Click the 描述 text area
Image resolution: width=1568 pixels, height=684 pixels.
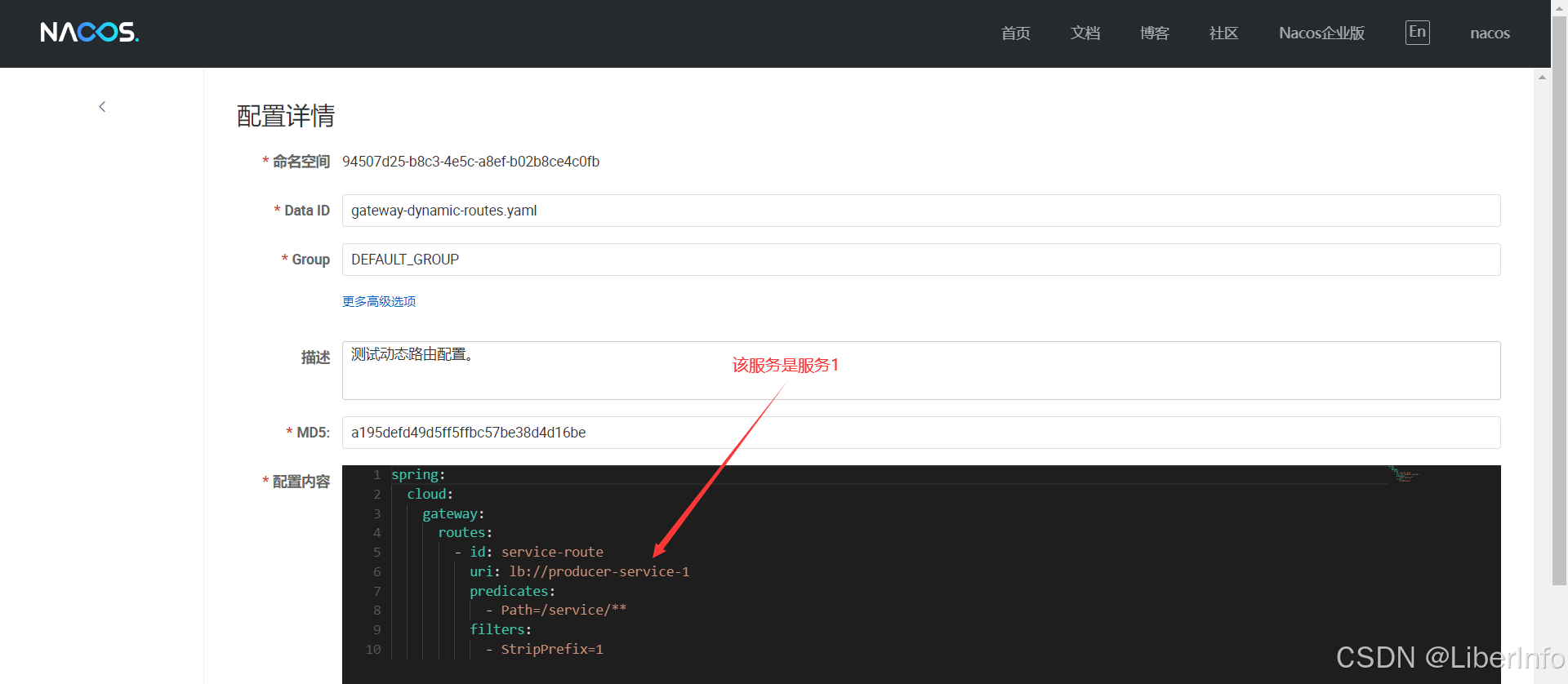click(x=921, y=371)
